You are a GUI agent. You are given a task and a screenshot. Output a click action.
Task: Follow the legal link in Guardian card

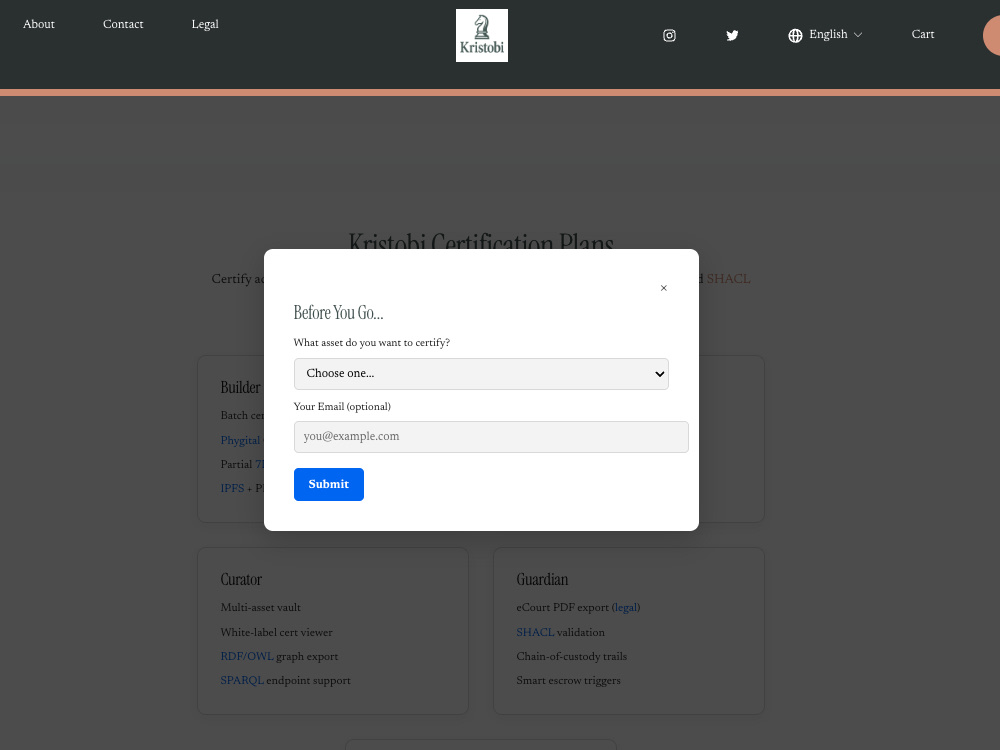pos(626,608)
